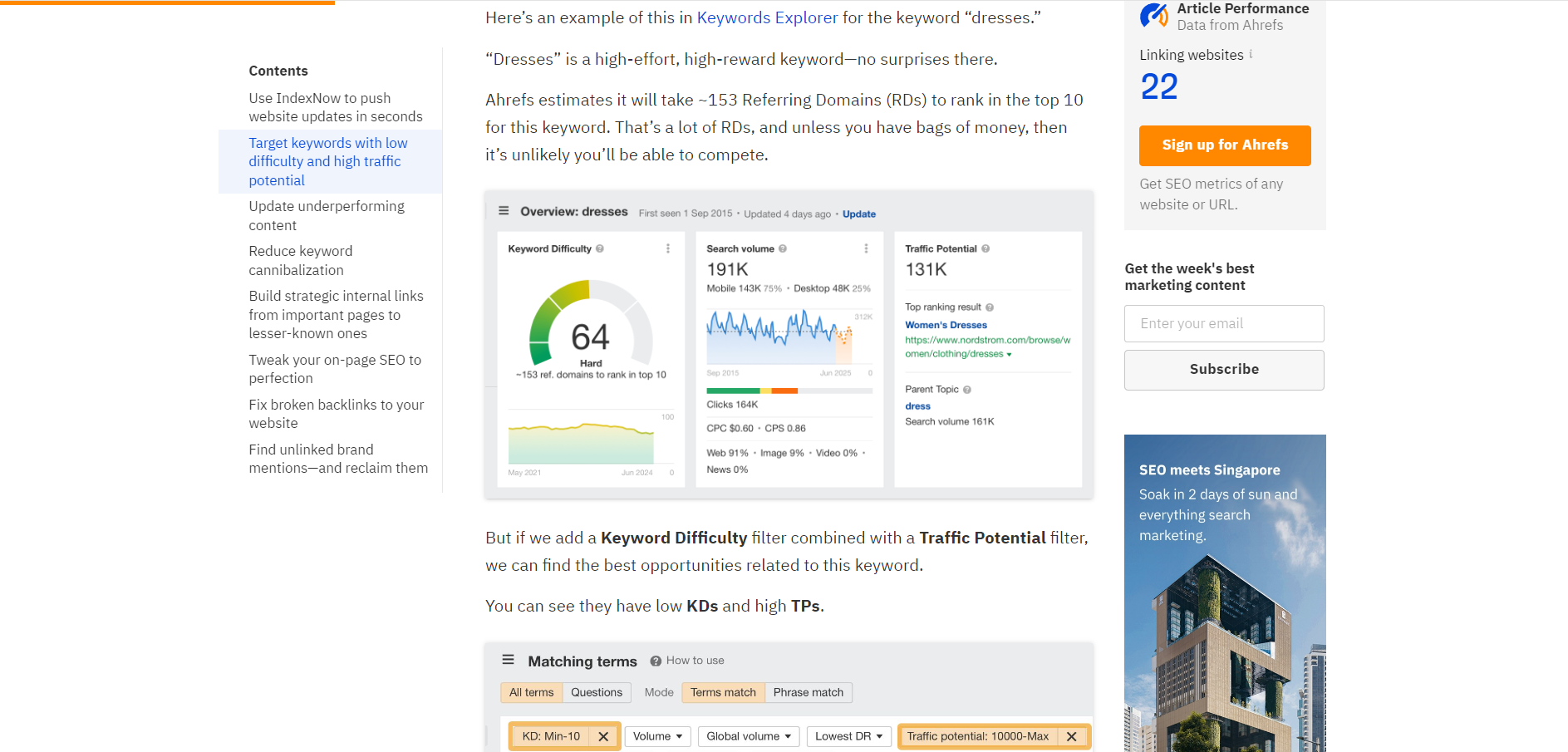This screenshot has width=1568, height=752.
Task: Click the Keyword Difficulty help icon
Action: point(600,248)
